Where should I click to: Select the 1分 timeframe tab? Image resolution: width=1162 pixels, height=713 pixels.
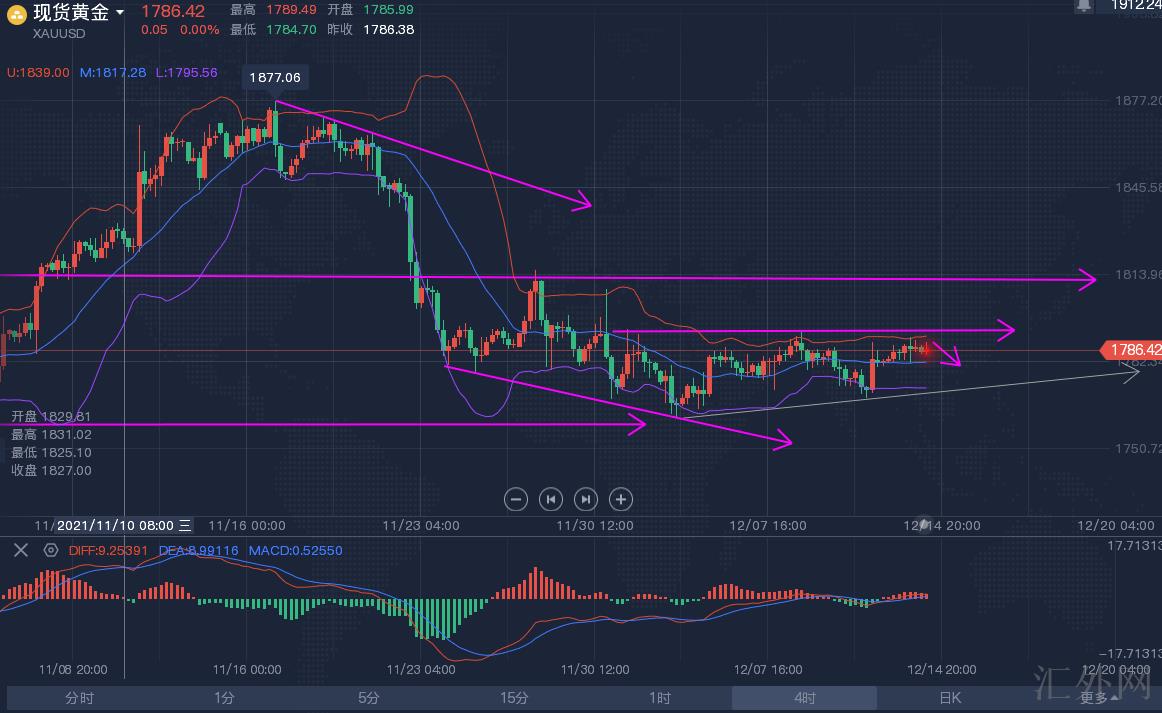click(x=224, y=697)
